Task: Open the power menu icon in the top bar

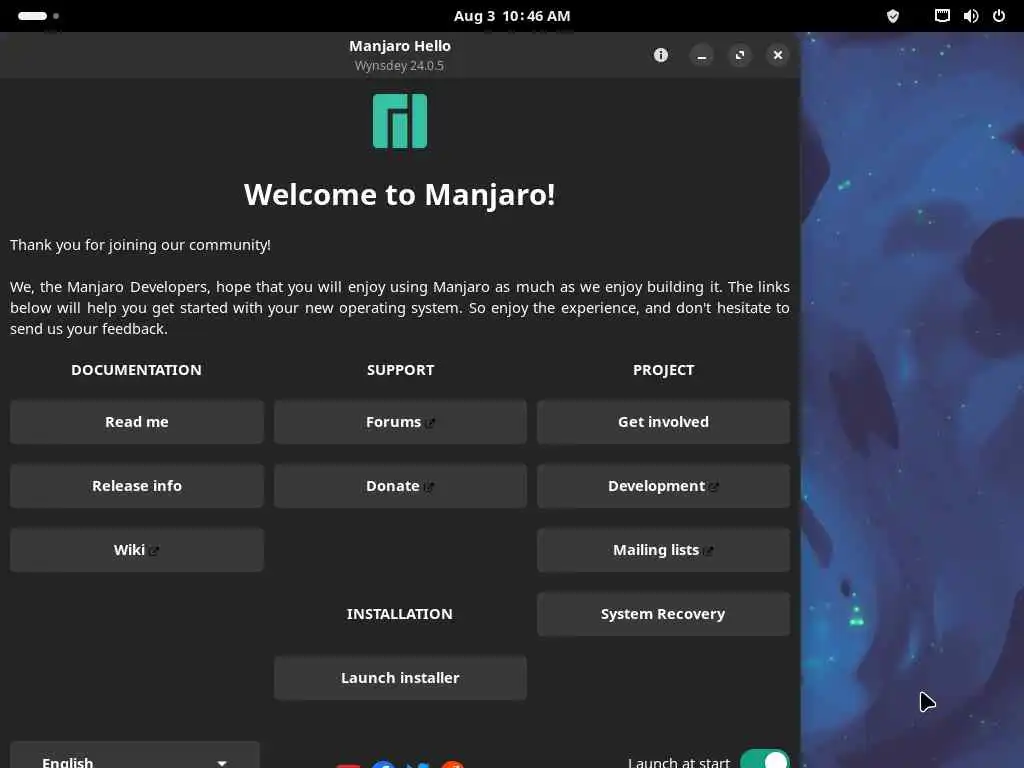Action: (999, 16)
